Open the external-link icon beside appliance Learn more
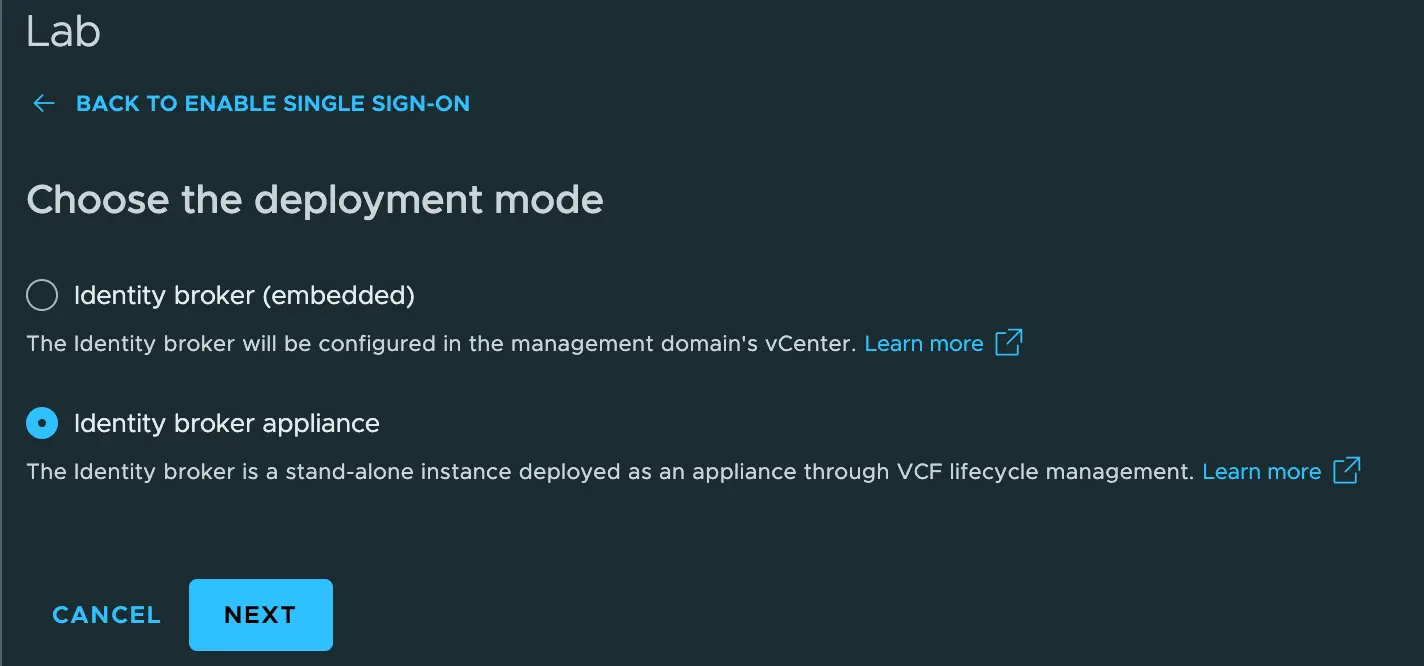Image resolution: width=1424 pixels, height=666 pixels. [x=1348, y=471]
